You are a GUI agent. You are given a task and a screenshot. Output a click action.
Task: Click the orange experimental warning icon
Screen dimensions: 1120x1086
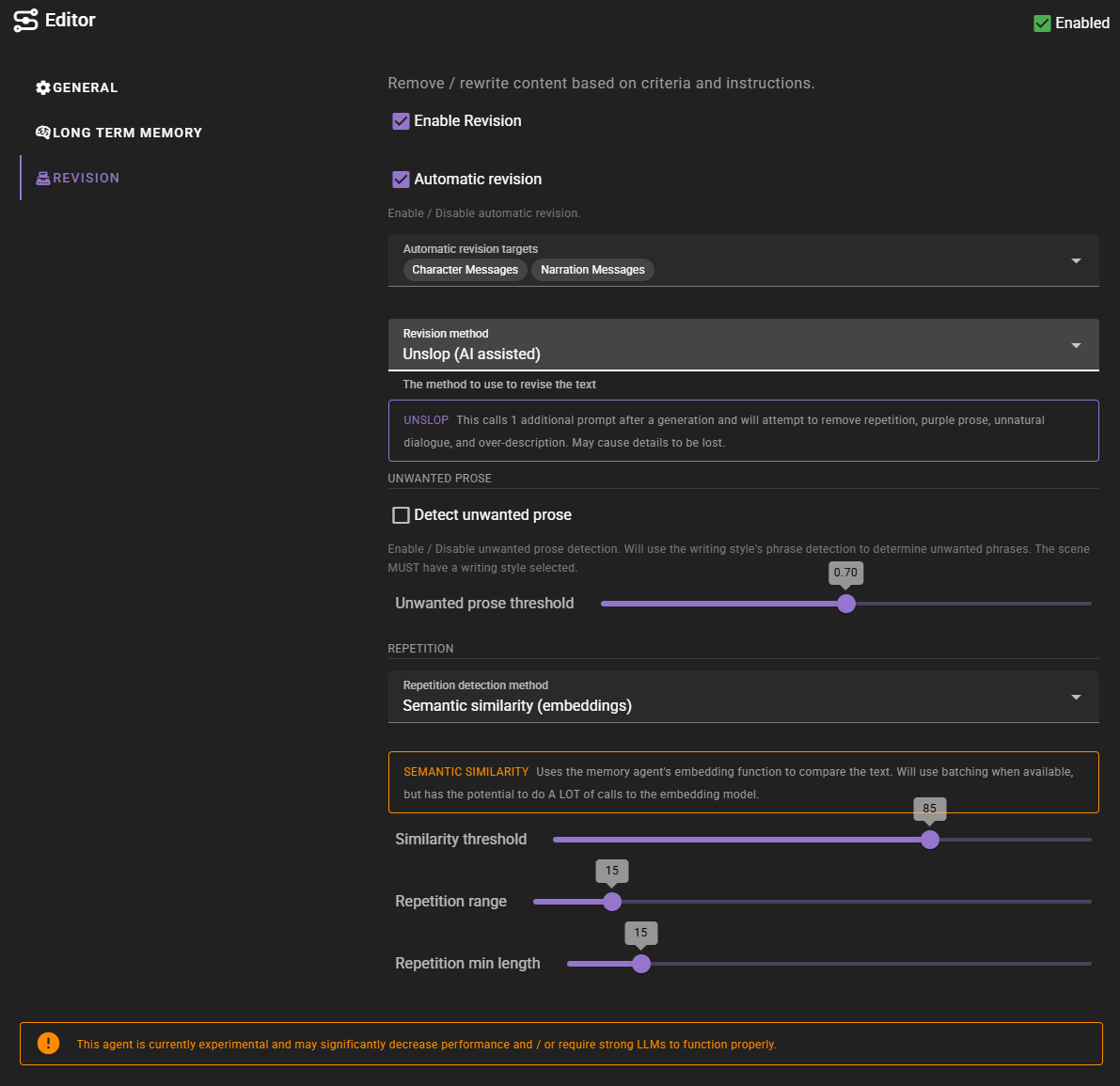48,1044
